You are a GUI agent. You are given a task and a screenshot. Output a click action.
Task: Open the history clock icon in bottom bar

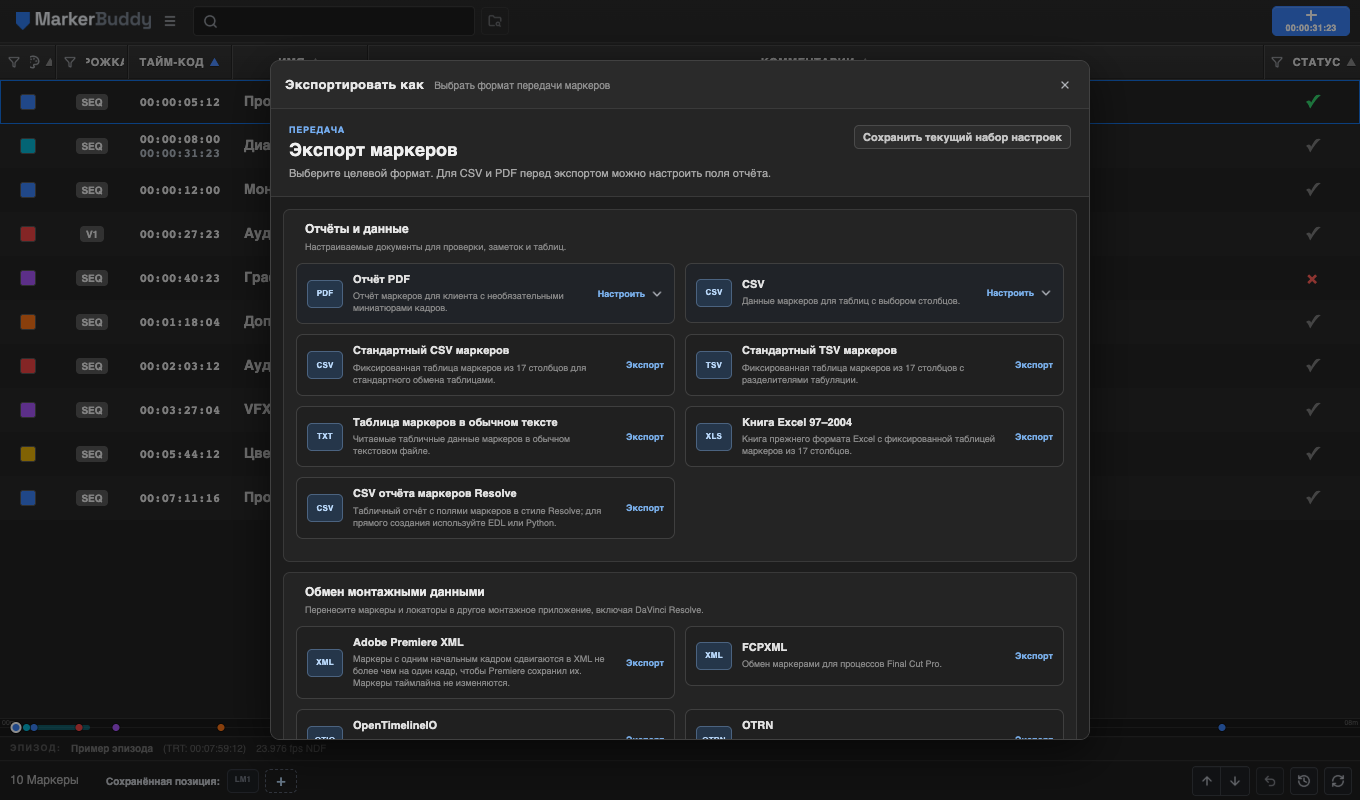point(1303,781)
